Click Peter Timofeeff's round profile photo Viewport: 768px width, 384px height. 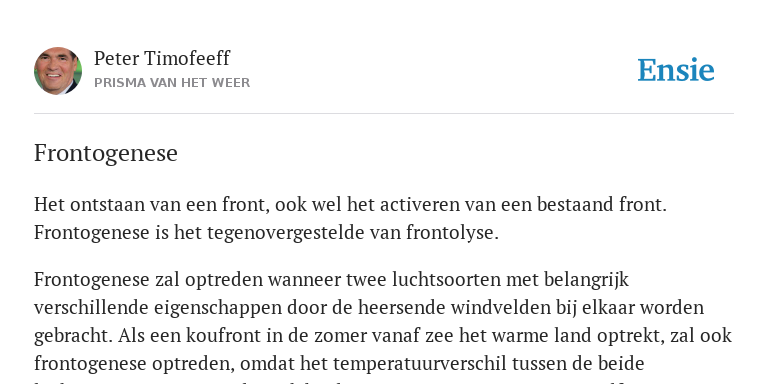tap(58, 71)
